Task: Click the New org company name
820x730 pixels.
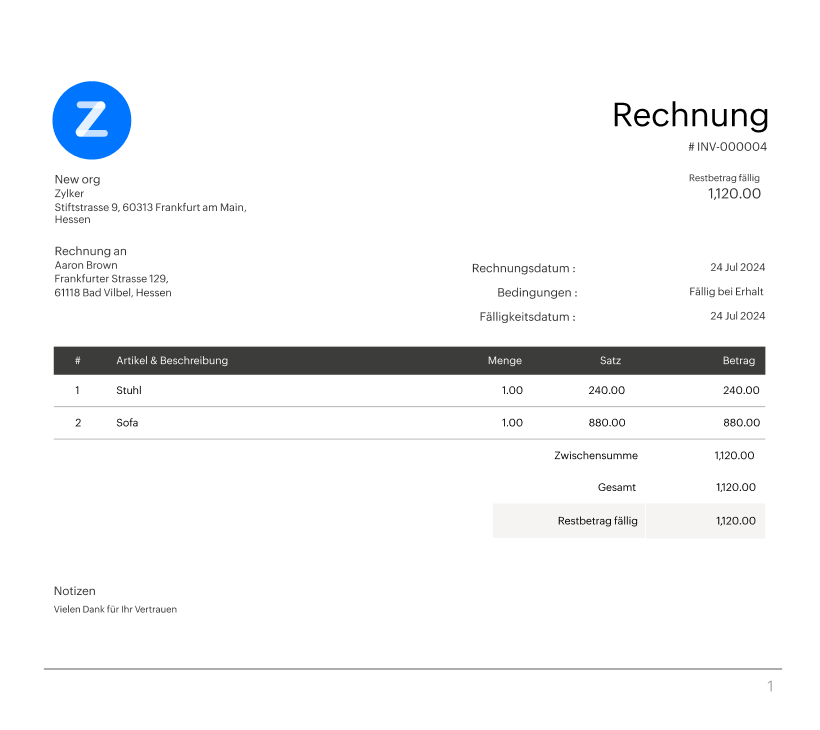Action: point(77,179)
